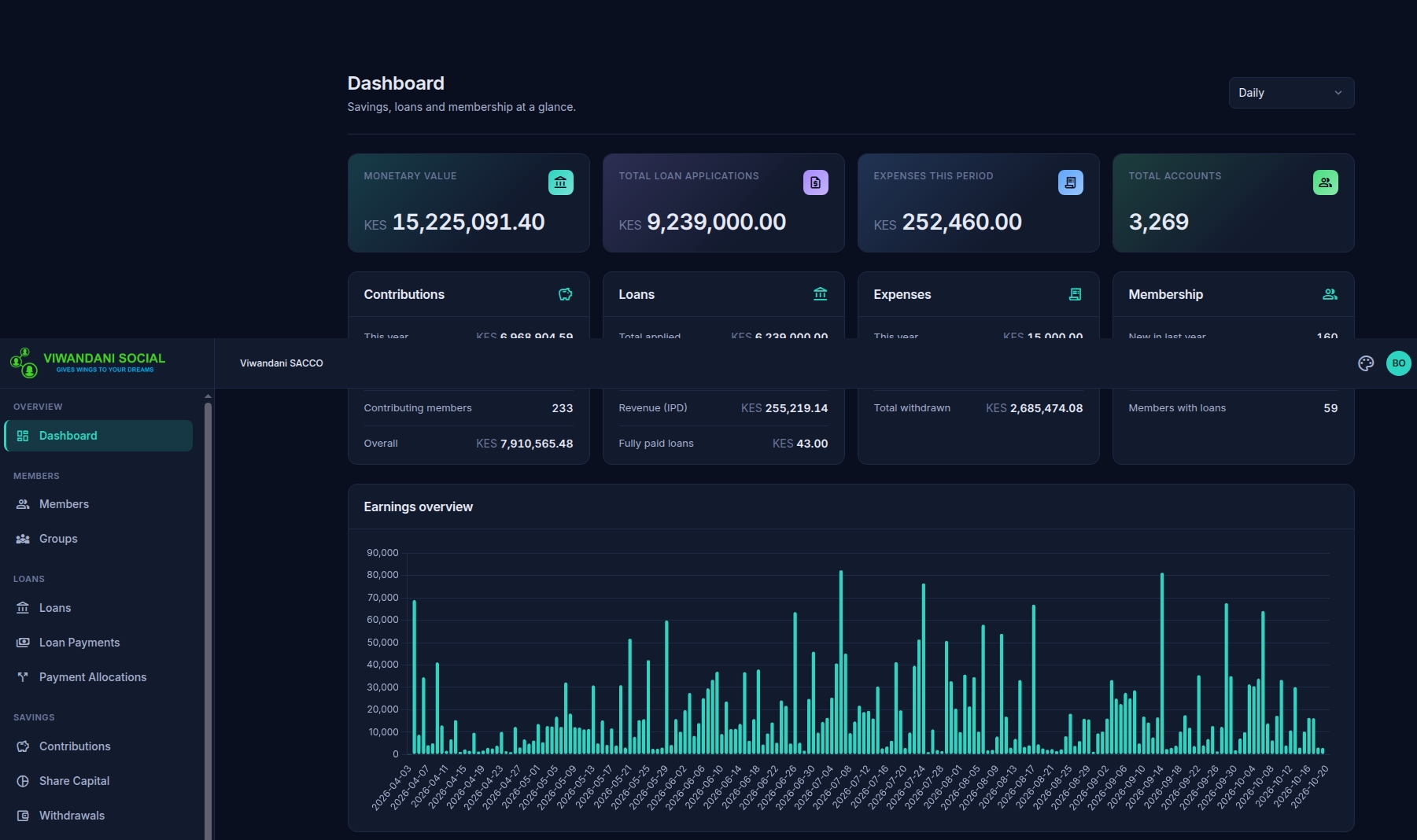Open the Groups page
Image resolution: width=1417 pixels, height=840 pixels.
[98, 539]
